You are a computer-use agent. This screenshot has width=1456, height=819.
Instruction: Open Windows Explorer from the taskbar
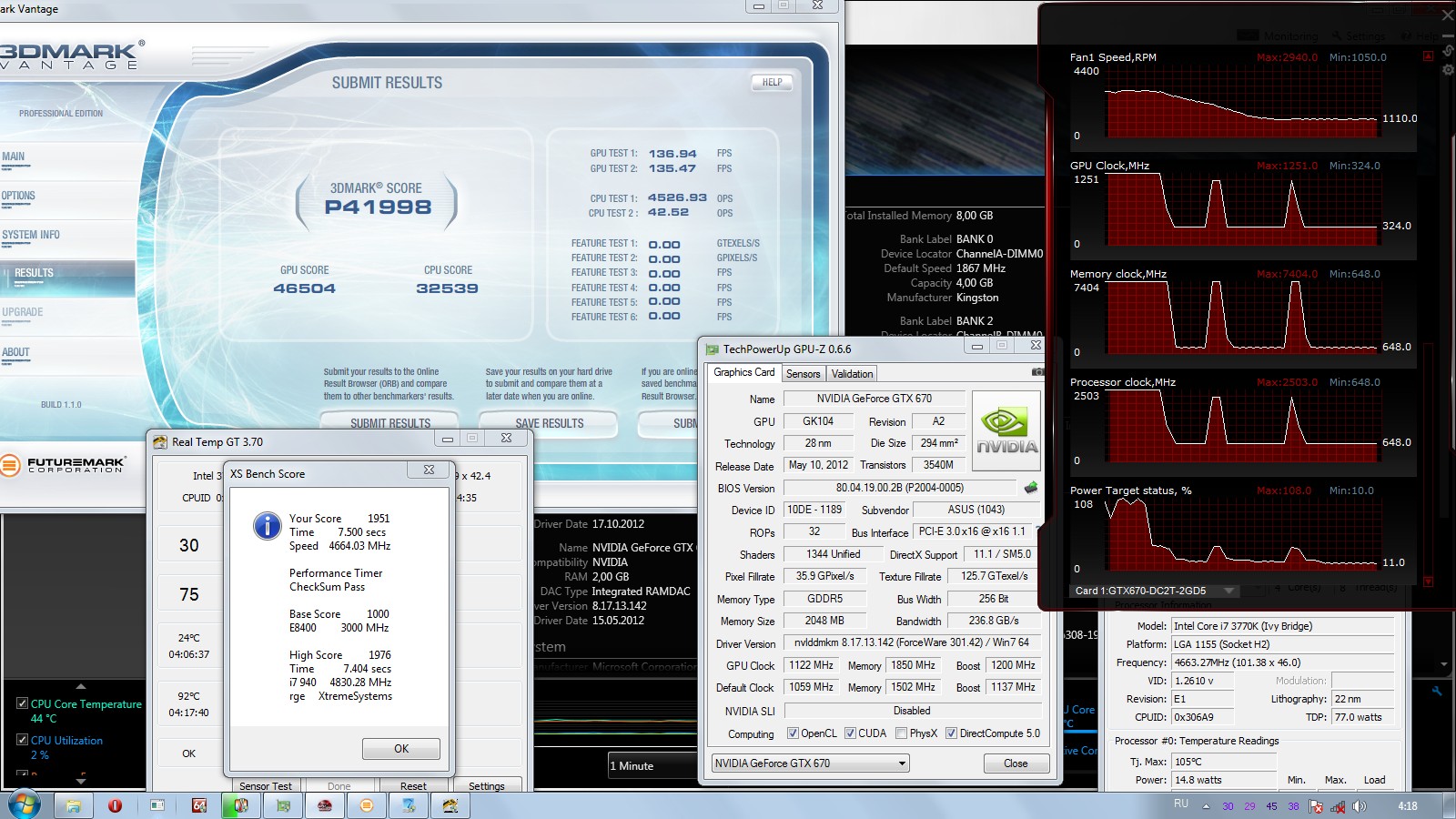point(74,805)
